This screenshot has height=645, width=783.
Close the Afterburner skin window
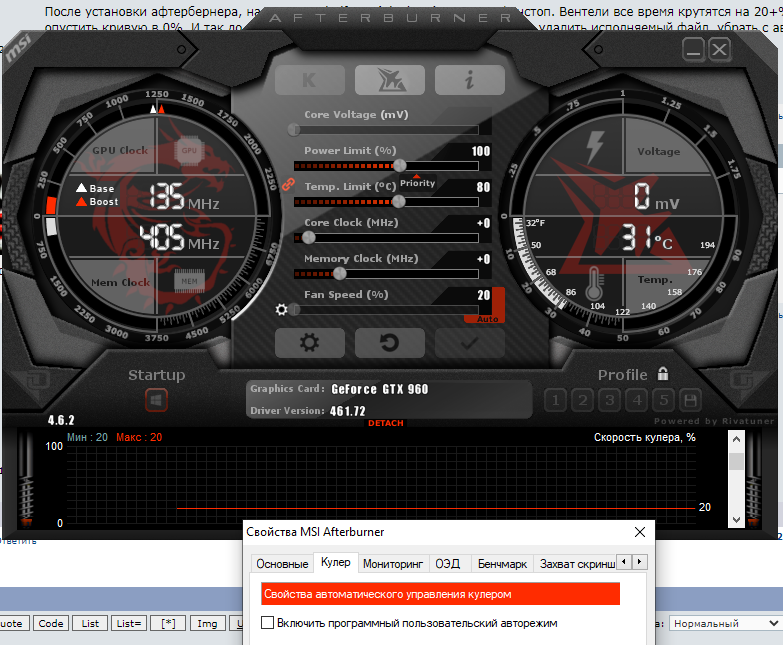point(720,49)
